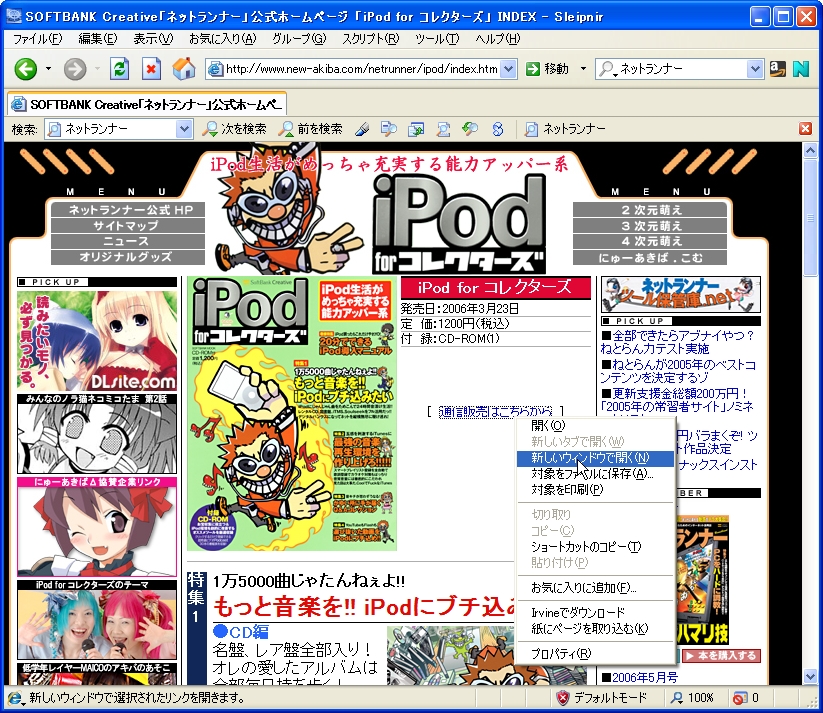Open the 表示(V) menu
Image resolution: width=823 pixels, height=713 pixels.
click(x=153, y=39)
